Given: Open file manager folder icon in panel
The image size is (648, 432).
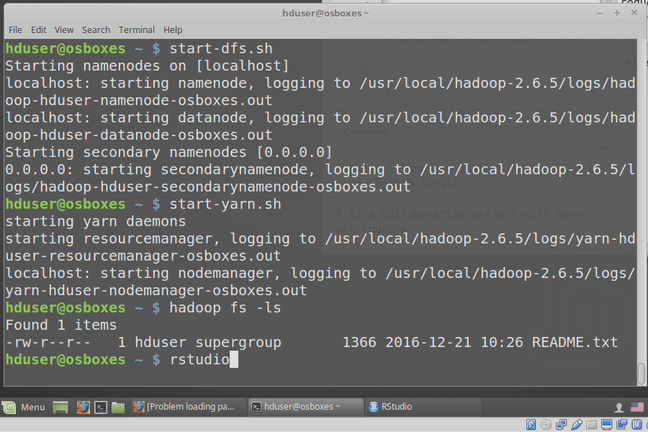Looking at the screenshot, I should tap(118, 407).
